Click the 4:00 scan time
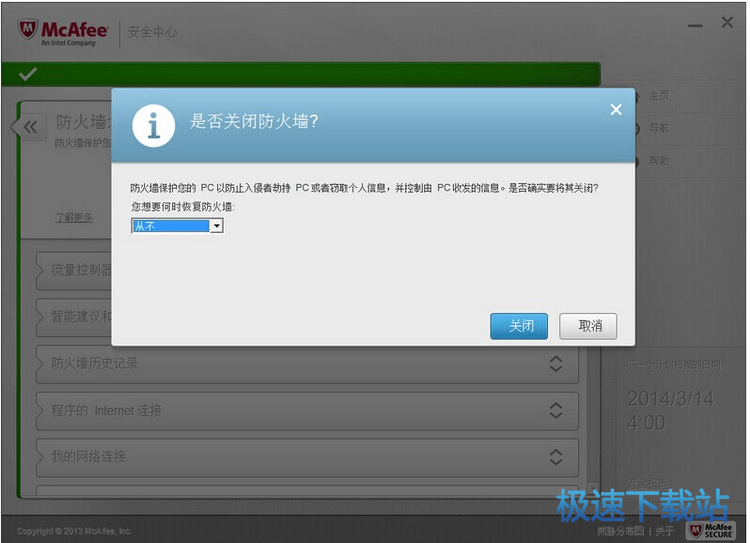Image resolution: width=750 pixels, height=543 pixels. (x=646, y=423)
